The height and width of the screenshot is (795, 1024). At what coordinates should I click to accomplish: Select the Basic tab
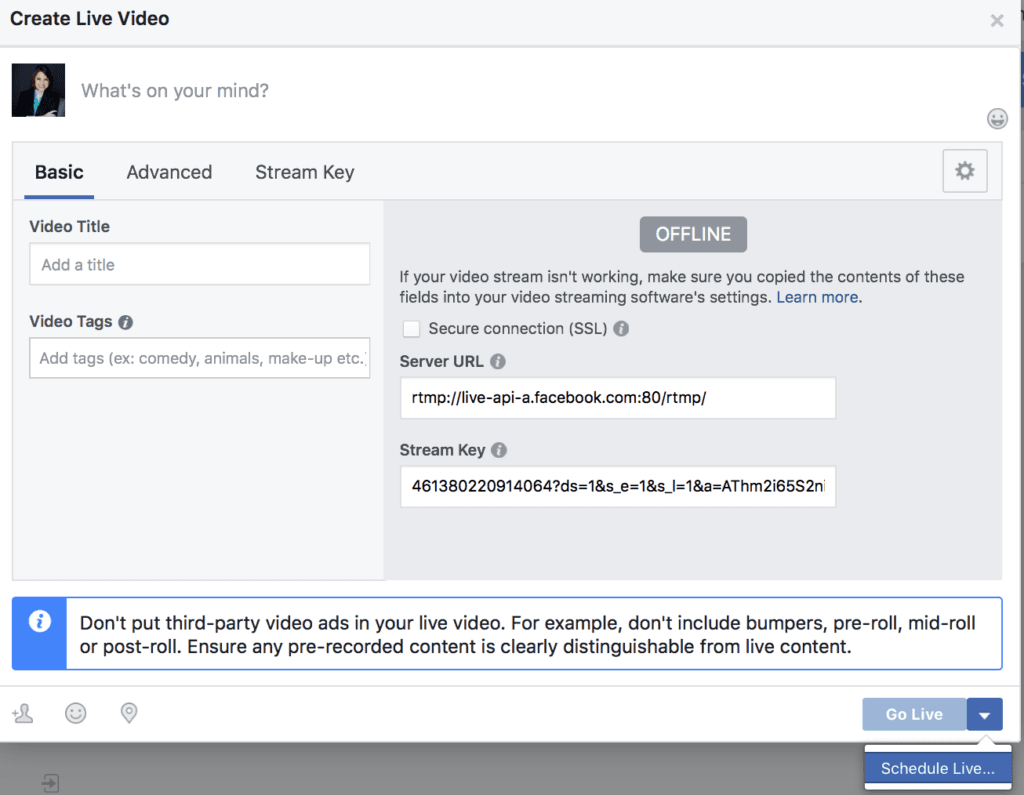(59, 172)
